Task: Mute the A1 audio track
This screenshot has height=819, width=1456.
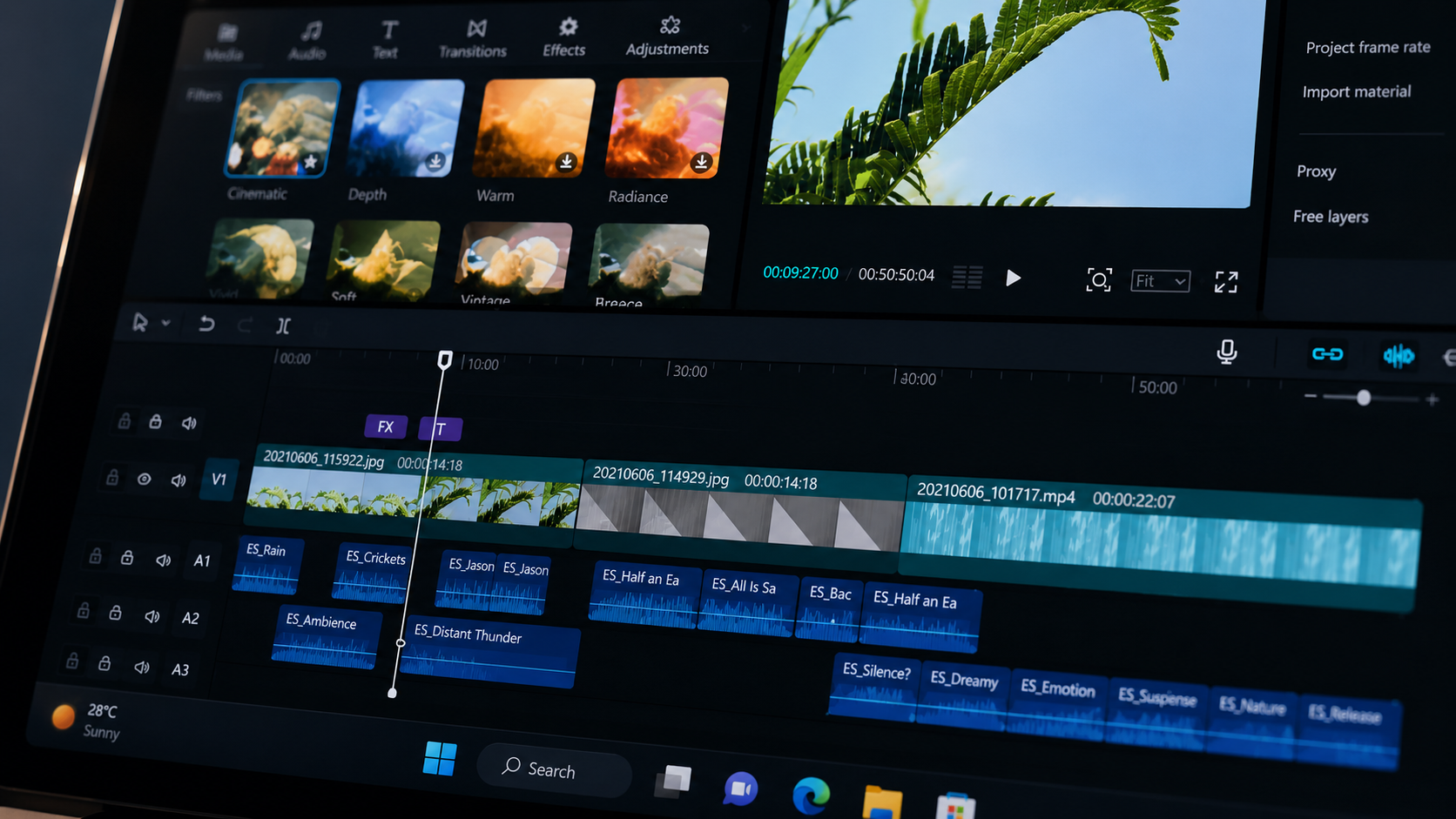Action: coord(163,560)
